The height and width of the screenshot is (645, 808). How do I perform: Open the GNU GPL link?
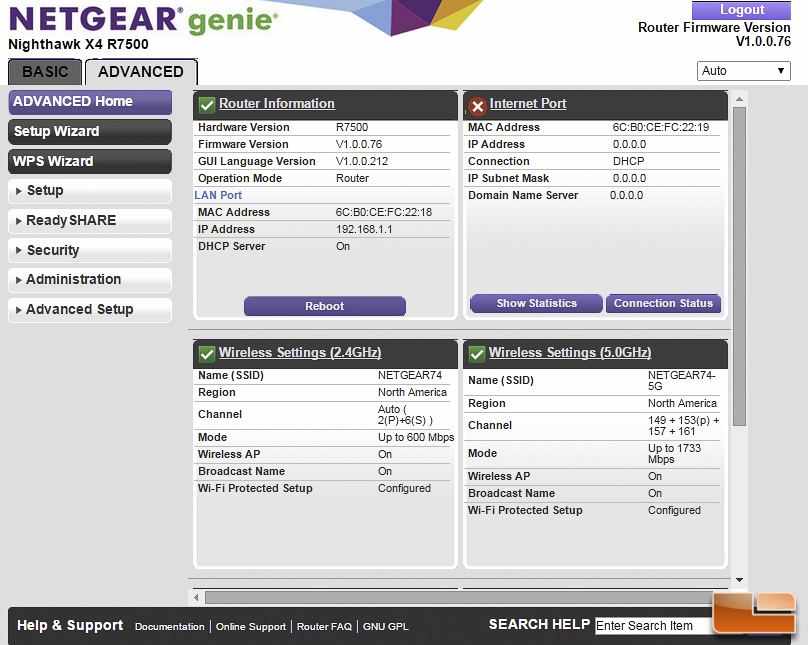[x=385, y=627]
